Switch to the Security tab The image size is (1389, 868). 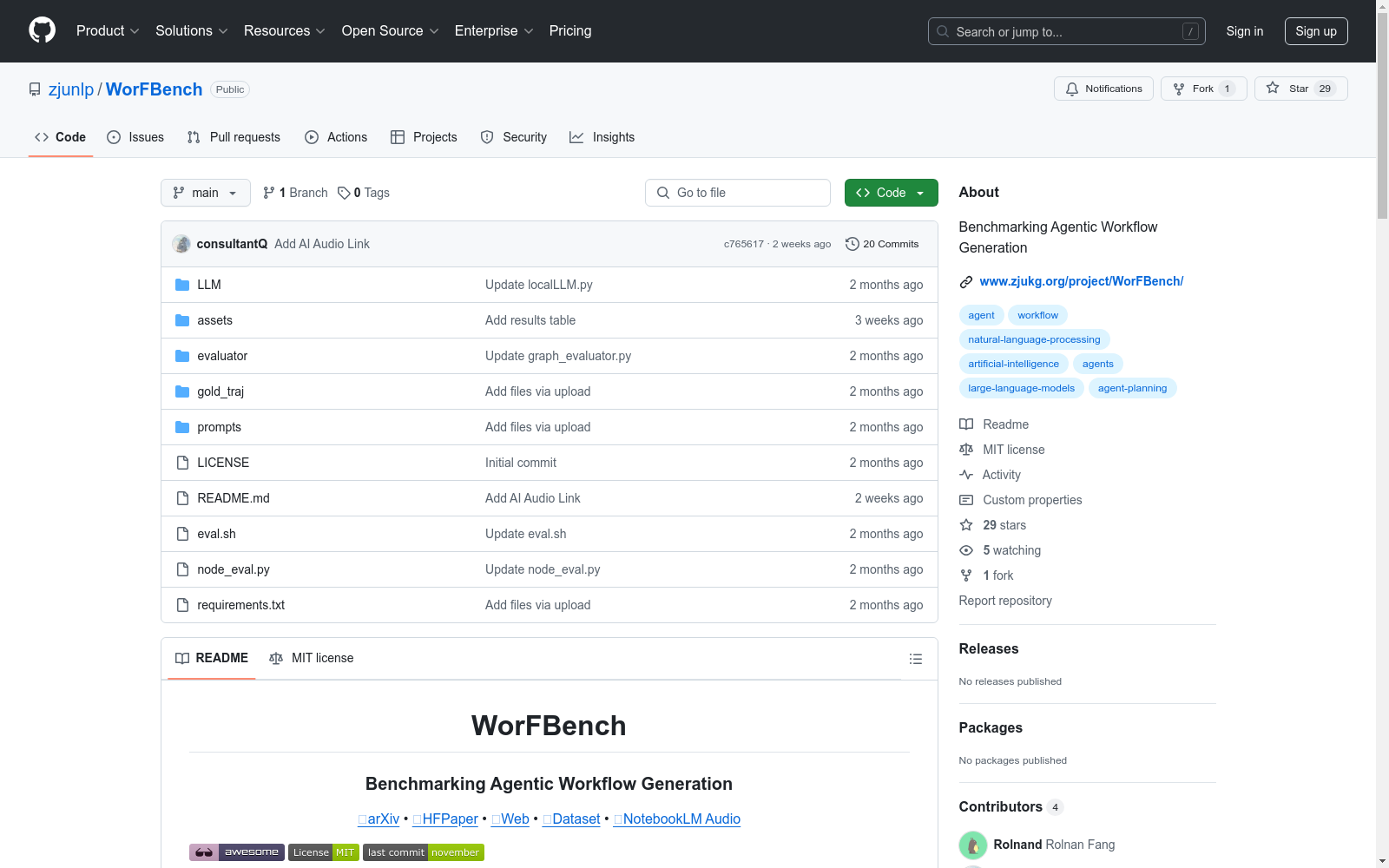point(514,137)
